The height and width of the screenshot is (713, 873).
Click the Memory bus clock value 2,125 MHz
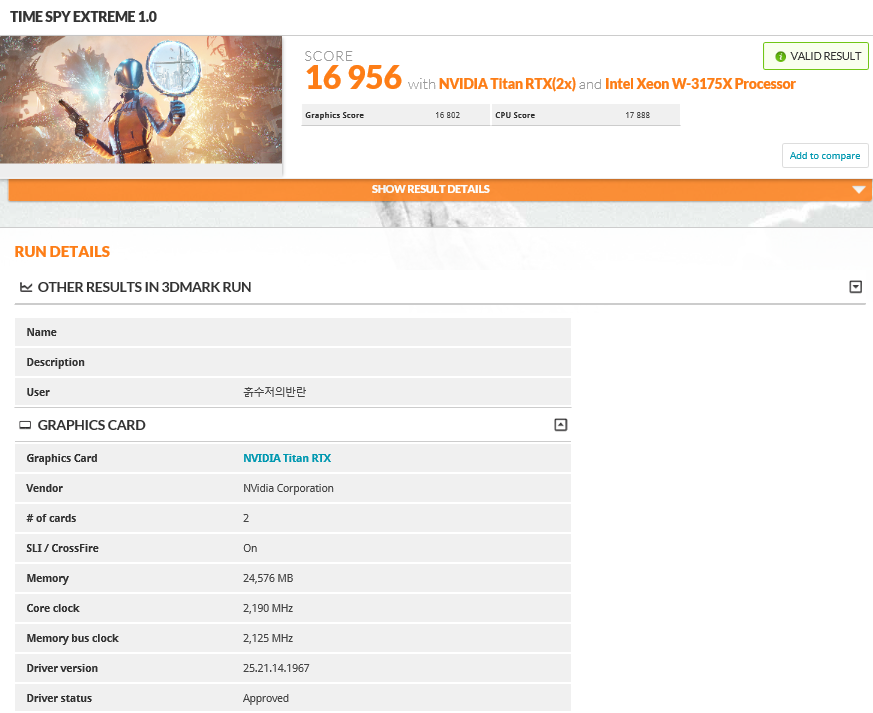[x=268, y=638]
